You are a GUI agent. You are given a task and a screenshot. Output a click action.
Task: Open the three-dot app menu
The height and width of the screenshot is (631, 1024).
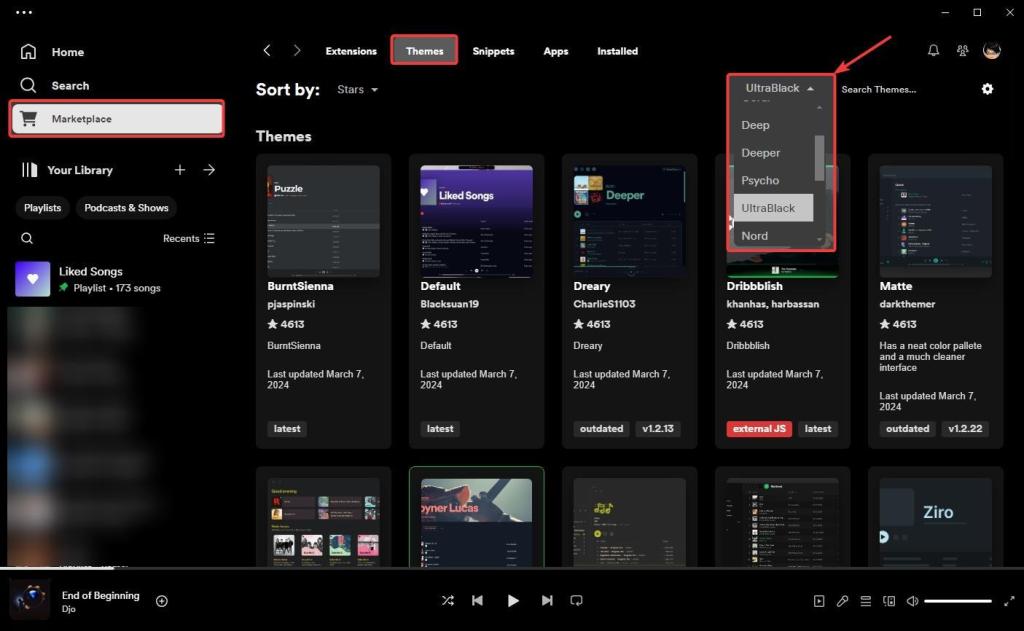pyautogui.click(x=24, y=12)
